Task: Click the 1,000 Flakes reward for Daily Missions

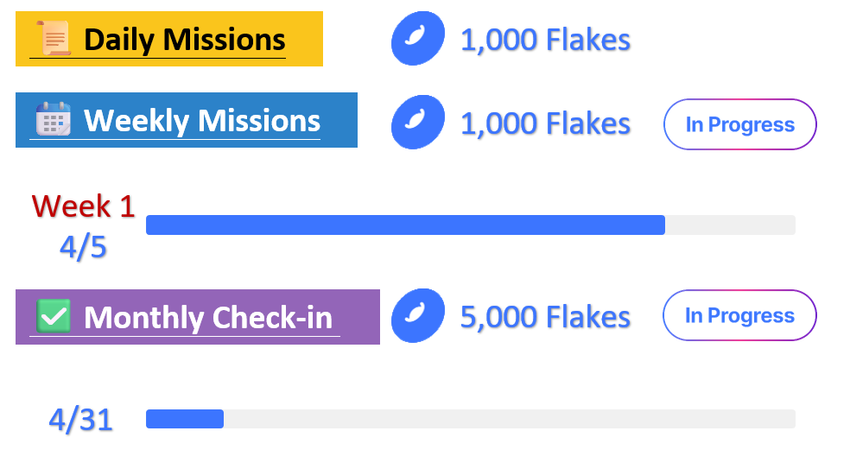Action: click(x=545, y=40)
